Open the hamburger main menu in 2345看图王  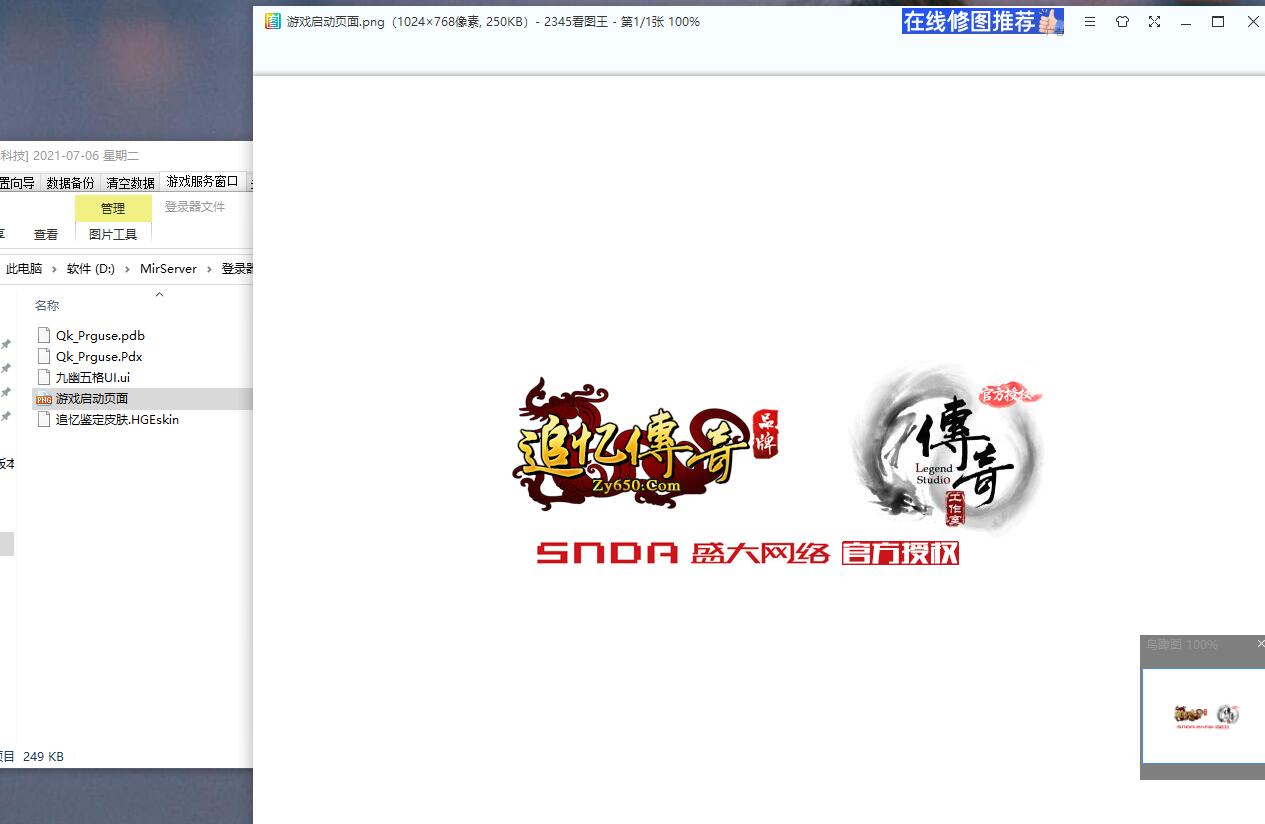1090,21
